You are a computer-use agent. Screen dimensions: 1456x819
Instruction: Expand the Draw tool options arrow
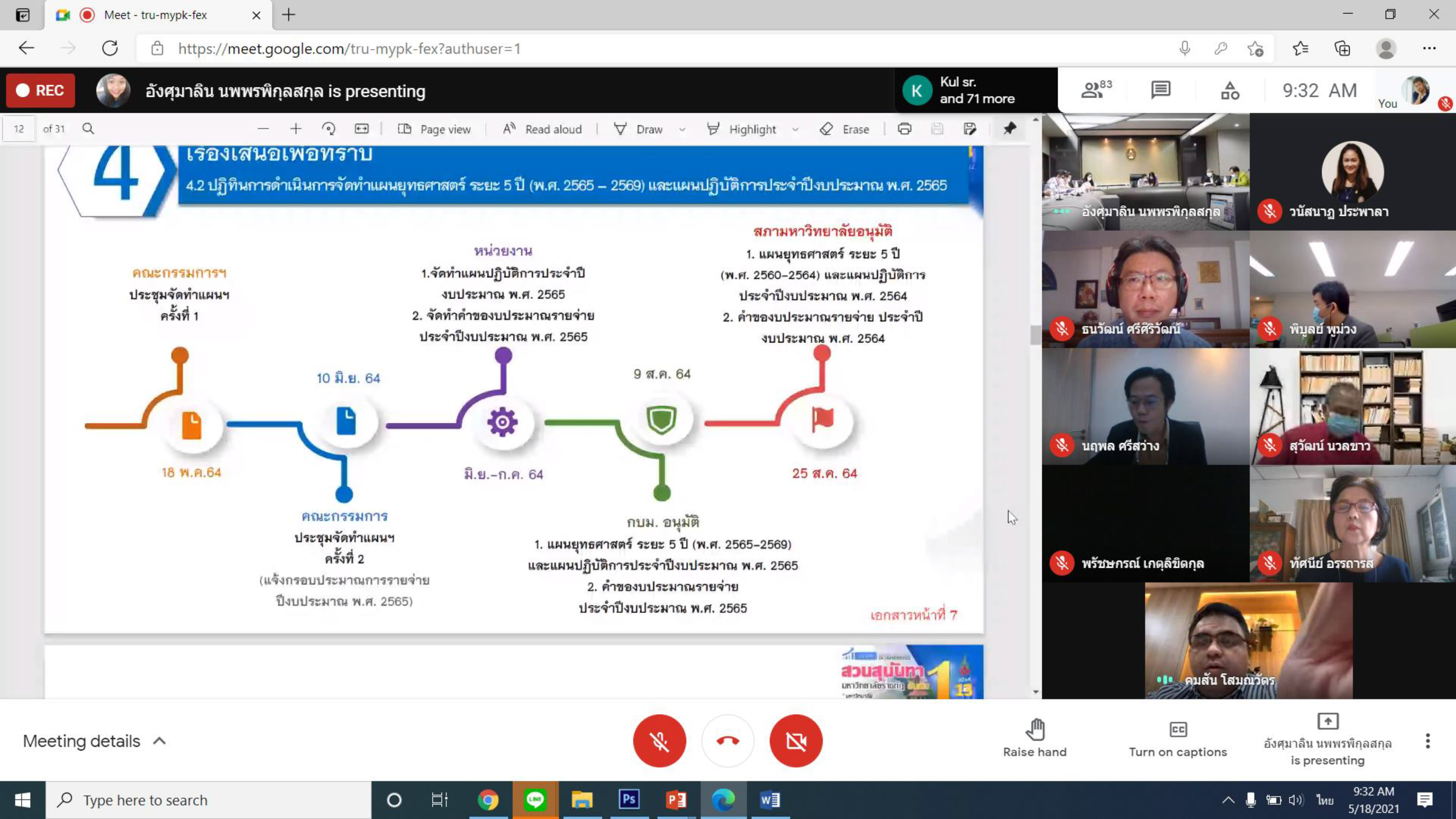click(682, 130)
